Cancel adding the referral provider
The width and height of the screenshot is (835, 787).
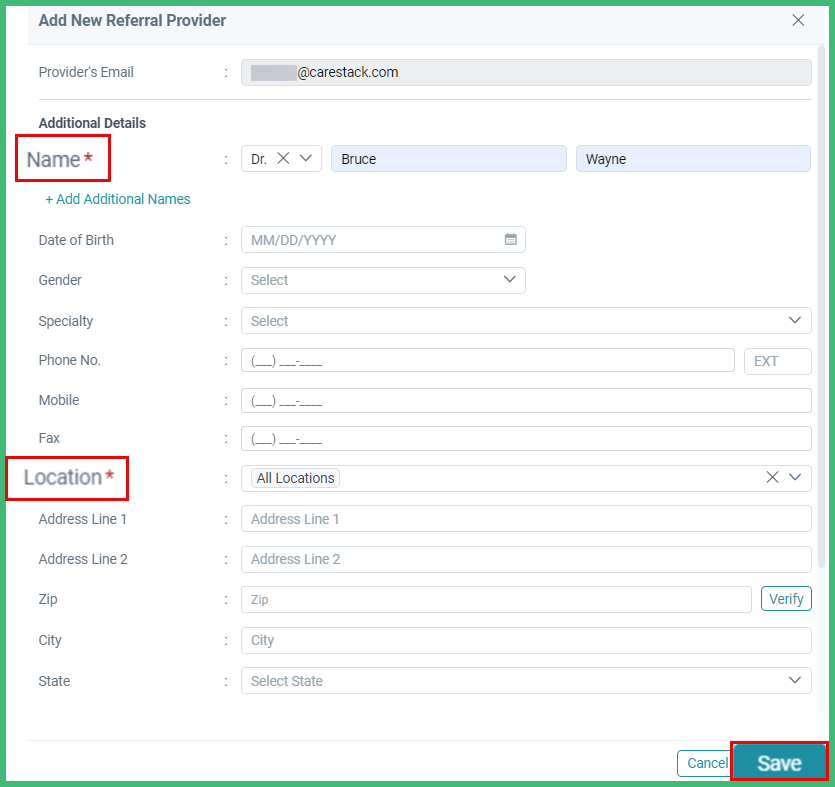(x=707, y=763)
